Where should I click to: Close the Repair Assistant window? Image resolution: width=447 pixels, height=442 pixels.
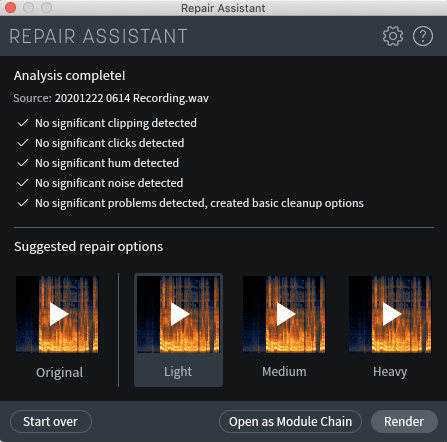coord(11,7)
